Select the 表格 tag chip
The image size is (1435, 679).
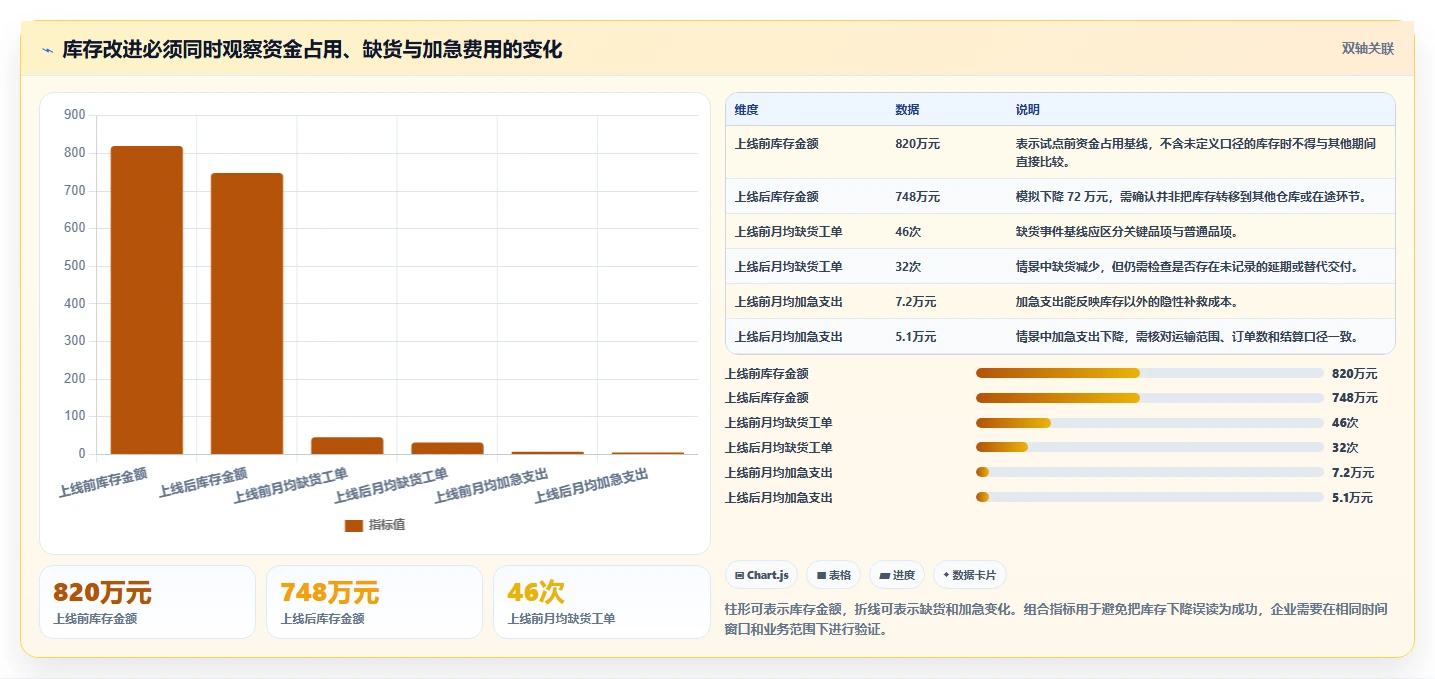pyautogui.click(x=833, y=575)
